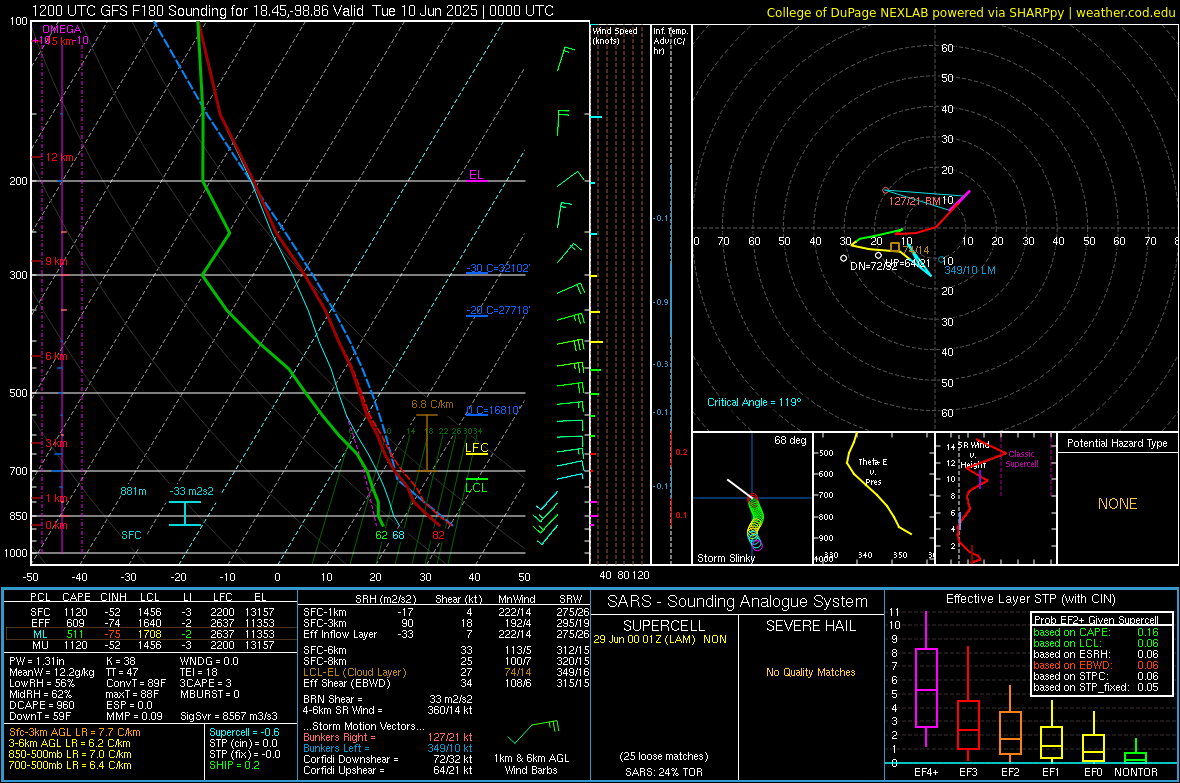Click the STP (cin) = 0.0 value
Image resolution: width=1180 pixels, height=783 pixels.
coord(243,743)
